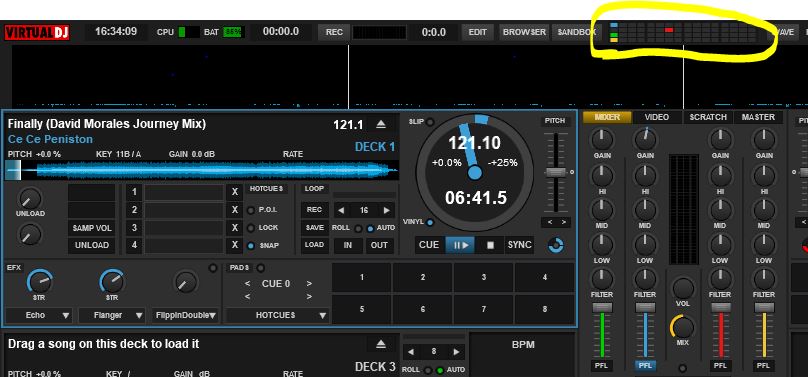The image size is (808, 377).
Task: Open the Flanger effect dropdown
Action: coord(112,315)
